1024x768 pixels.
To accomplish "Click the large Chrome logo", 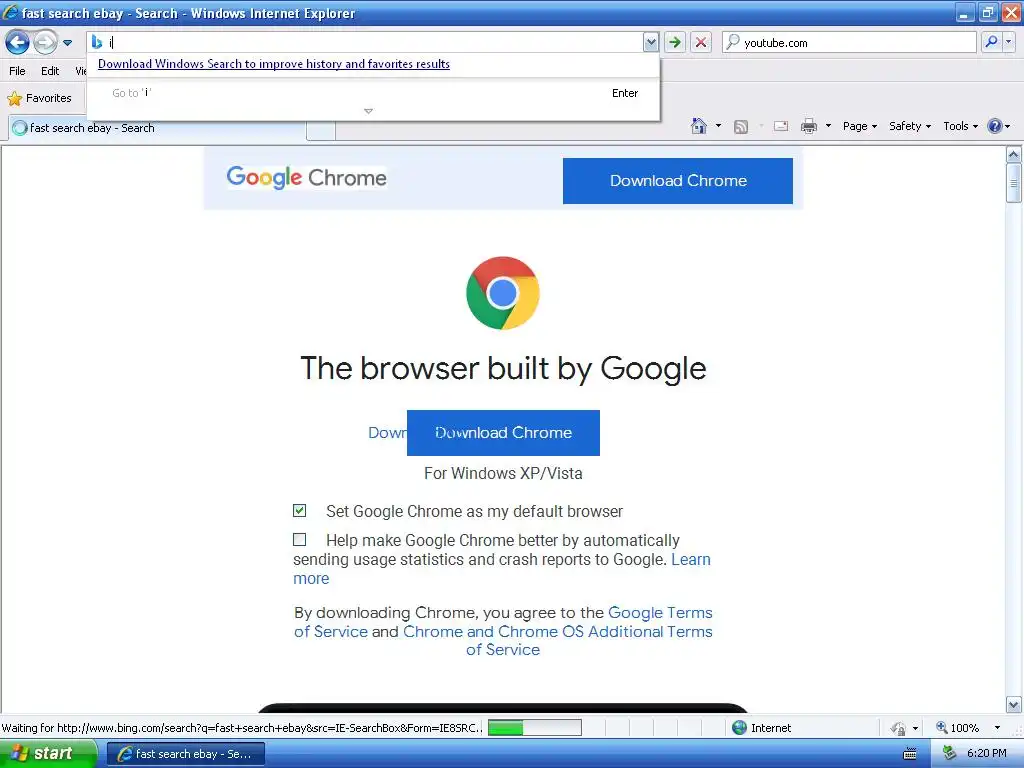I will point(503,293).
